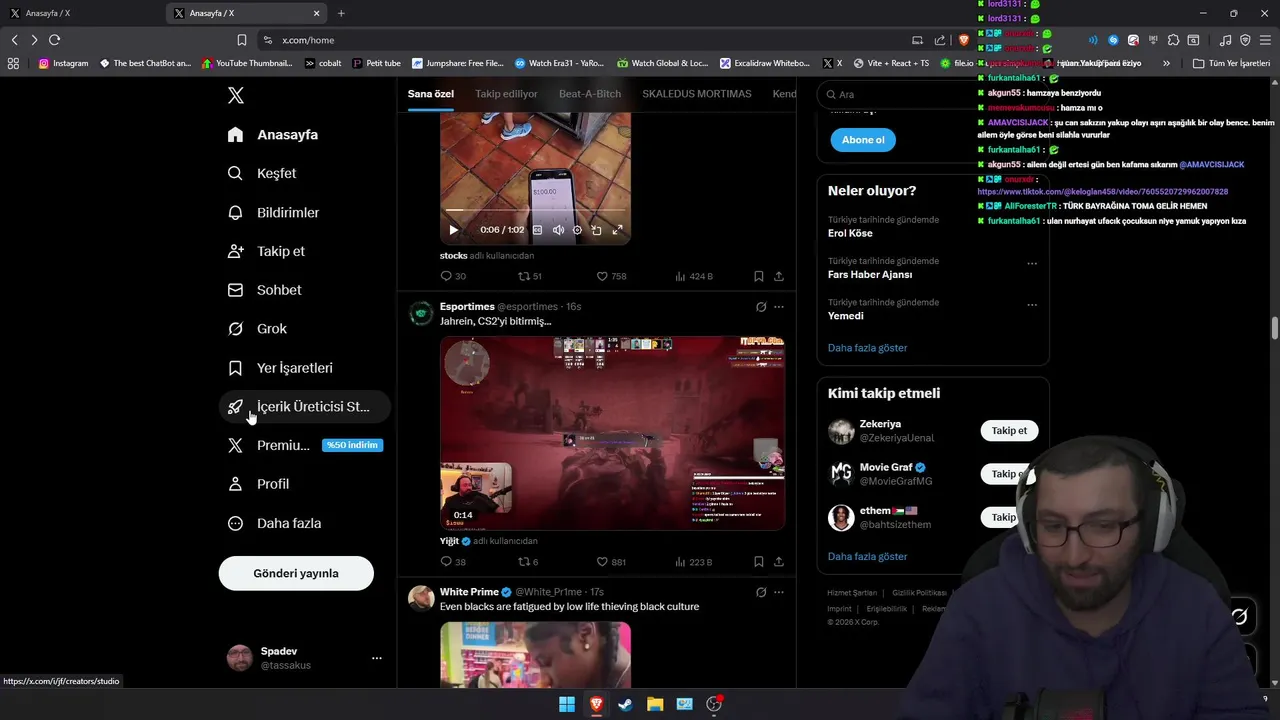Open more options on Esportimes post
Viewport: 1280px width, 720px height.
coord(779,307)
